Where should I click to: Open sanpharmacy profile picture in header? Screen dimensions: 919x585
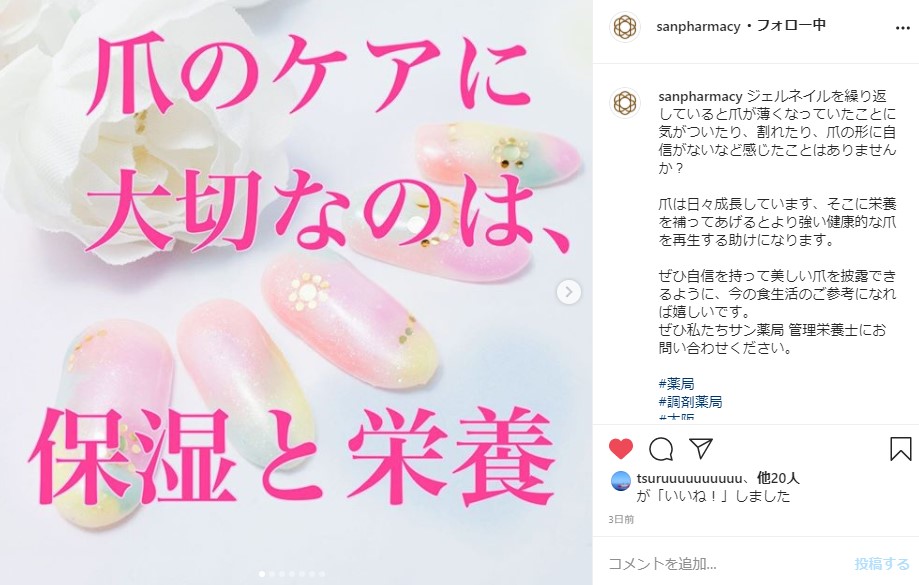pyautogui.click(x=625, y=27)
